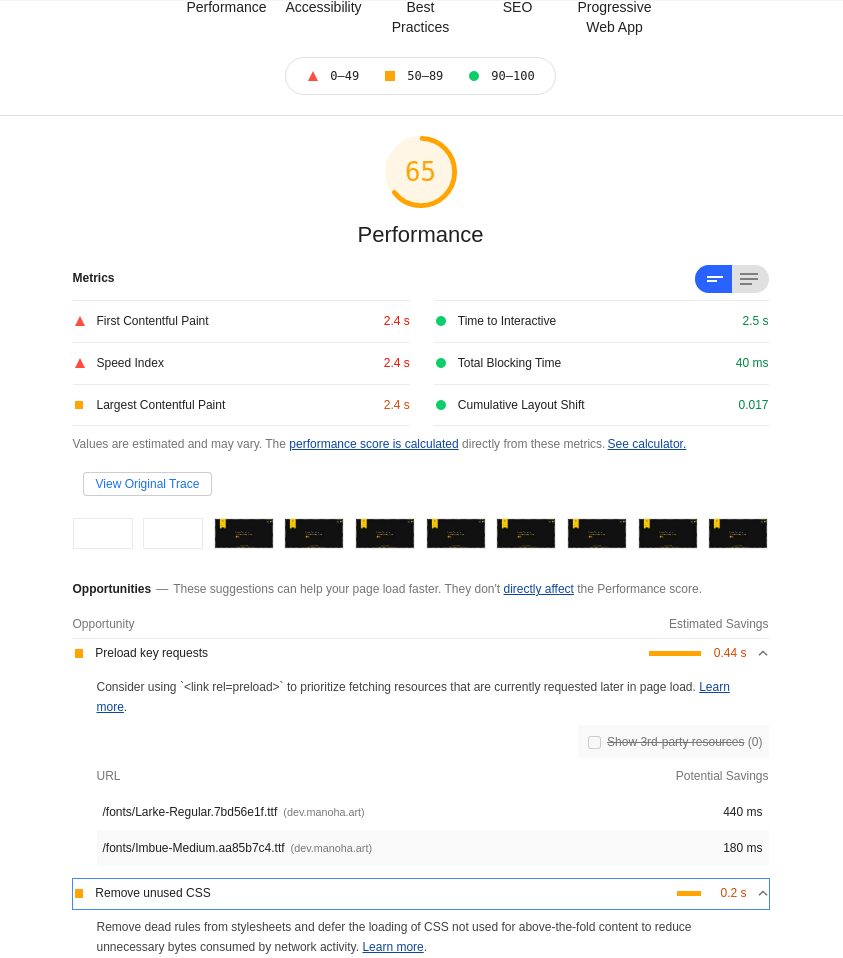The height and width of the screenshot is (958, 843).
Task: Toggle Show 3rd-party resources checkbox
Action: click(594, 742)
